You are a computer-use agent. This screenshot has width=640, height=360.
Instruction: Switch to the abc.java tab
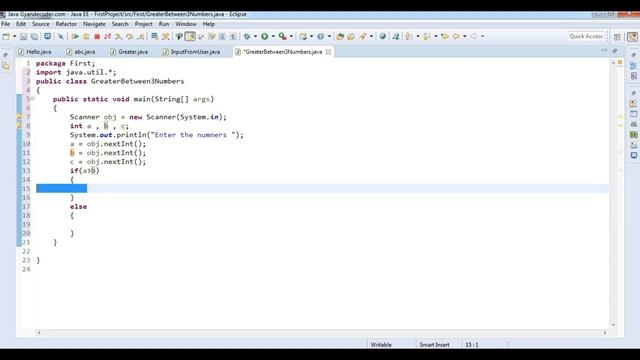point(81,52)
